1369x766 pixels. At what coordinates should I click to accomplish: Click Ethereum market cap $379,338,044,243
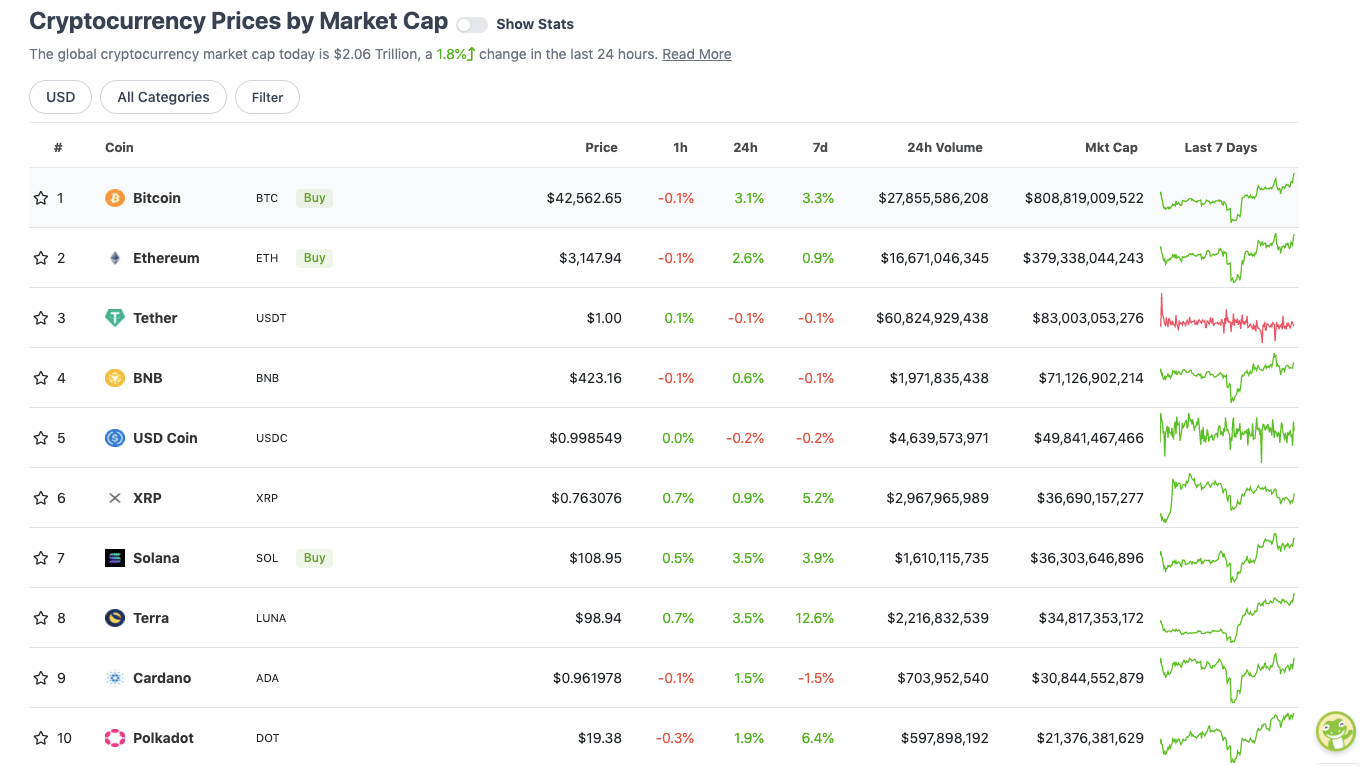click(1083, 258)
